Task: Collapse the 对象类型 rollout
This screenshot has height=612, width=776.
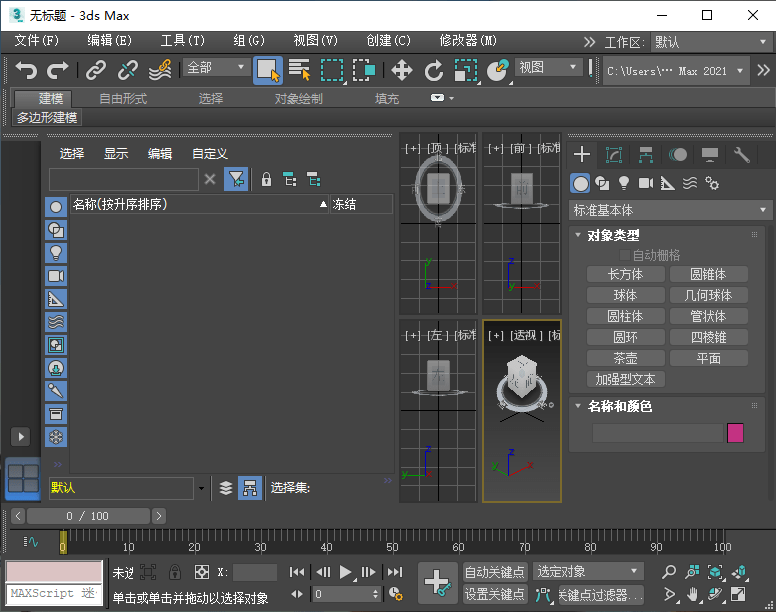Action: point(613,235)
